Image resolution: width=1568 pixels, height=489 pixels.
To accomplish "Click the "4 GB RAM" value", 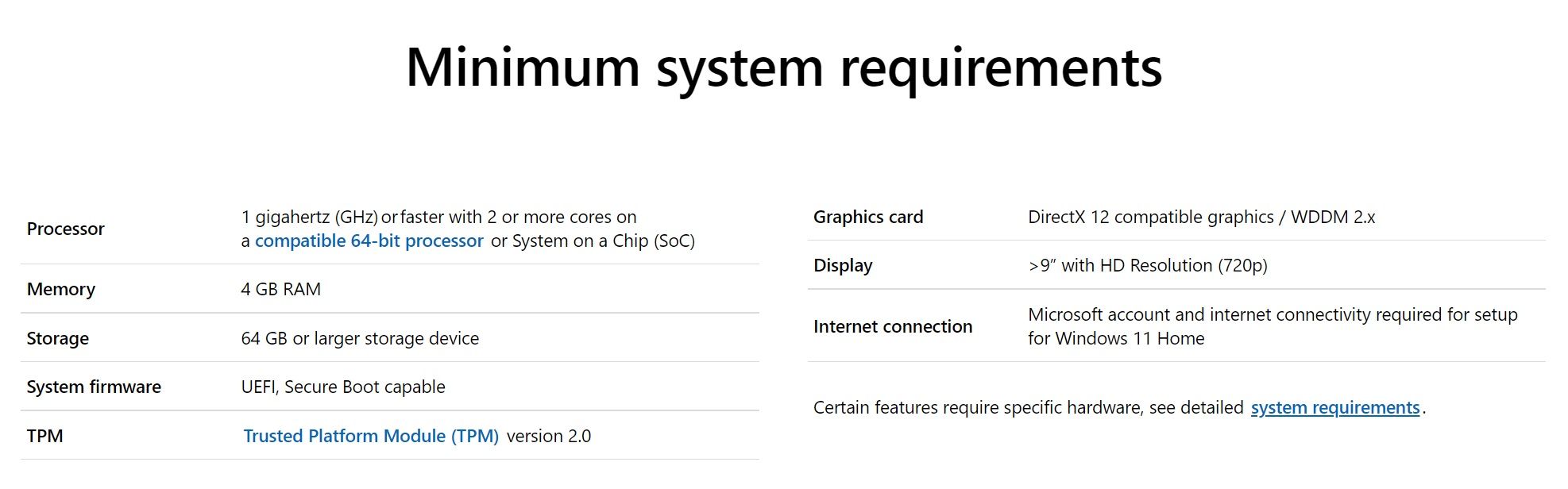I will pos(281,290).
